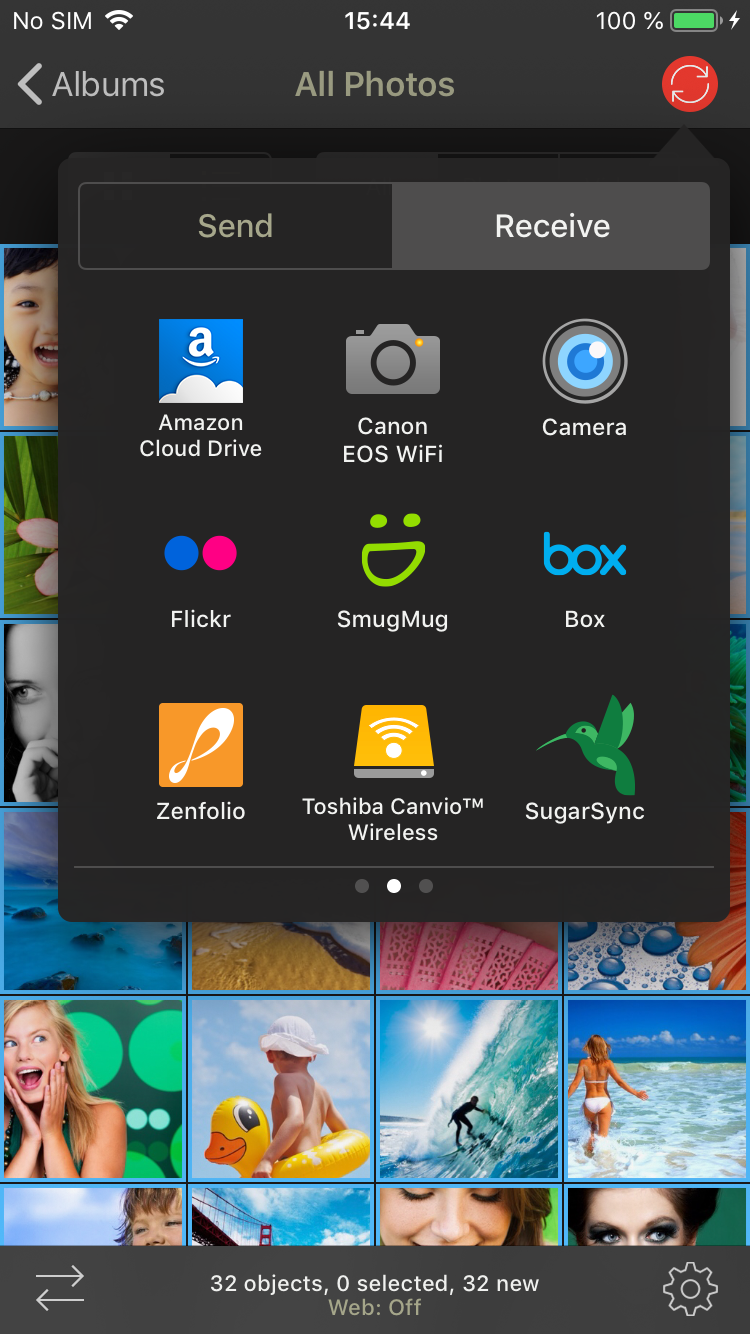Go back to Albums
Viewport: 750px width, 1334px height.
tap(91, 85)
